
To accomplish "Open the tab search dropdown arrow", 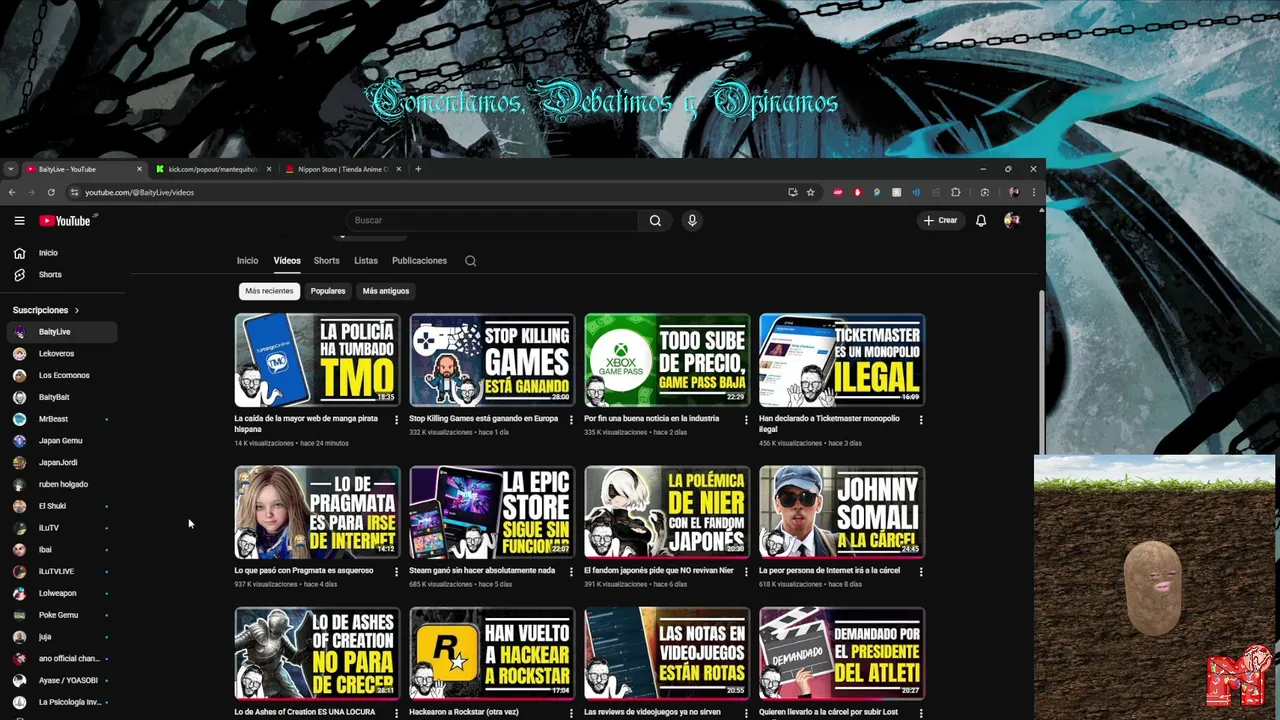I will click(x=11, y=169).
